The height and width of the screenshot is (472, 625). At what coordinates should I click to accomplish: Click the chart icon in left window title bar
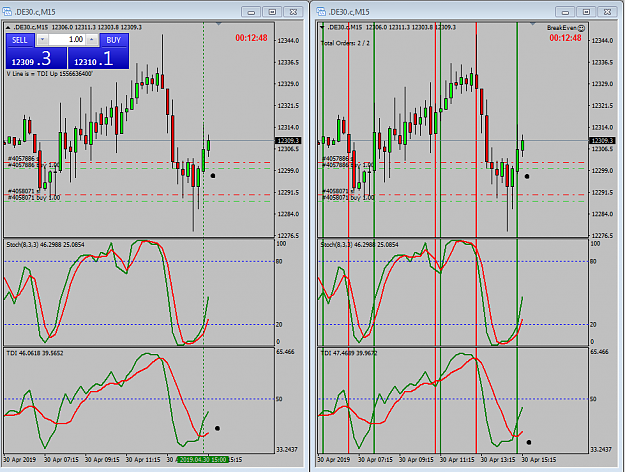pos(7,12)
